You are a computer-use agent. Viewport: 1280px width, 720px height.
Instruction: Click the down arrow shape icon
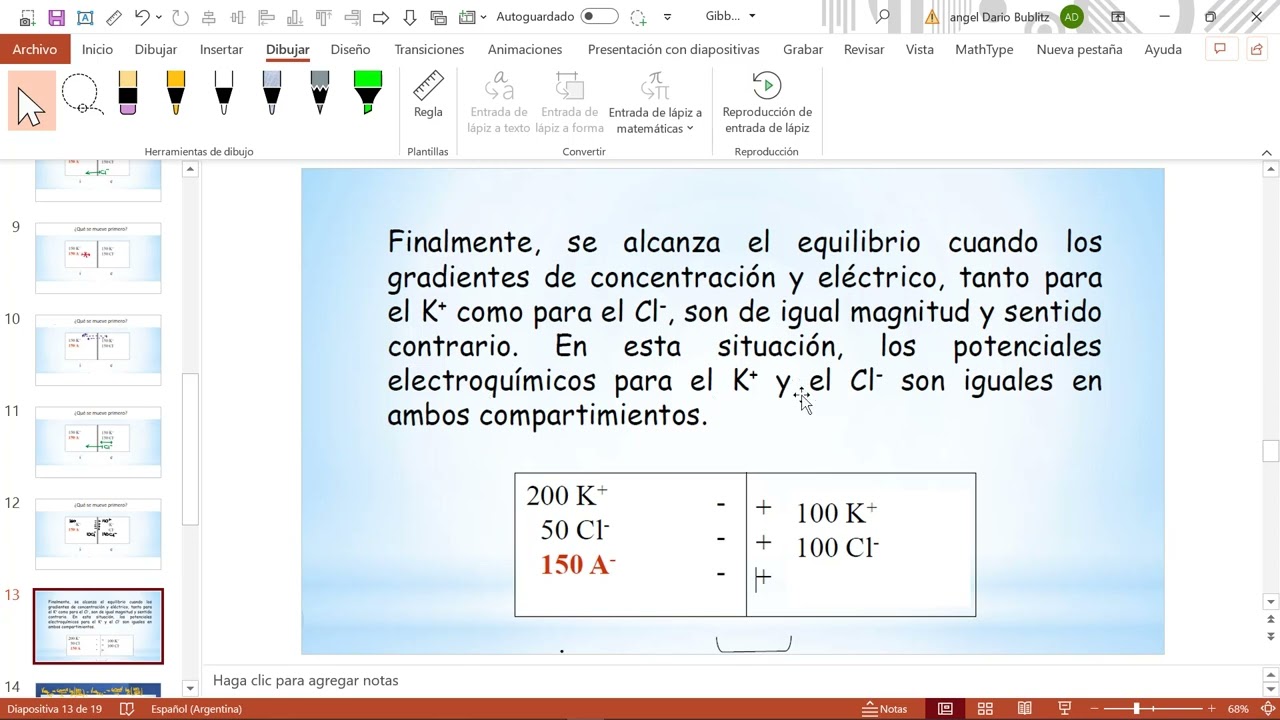[410, 17]
